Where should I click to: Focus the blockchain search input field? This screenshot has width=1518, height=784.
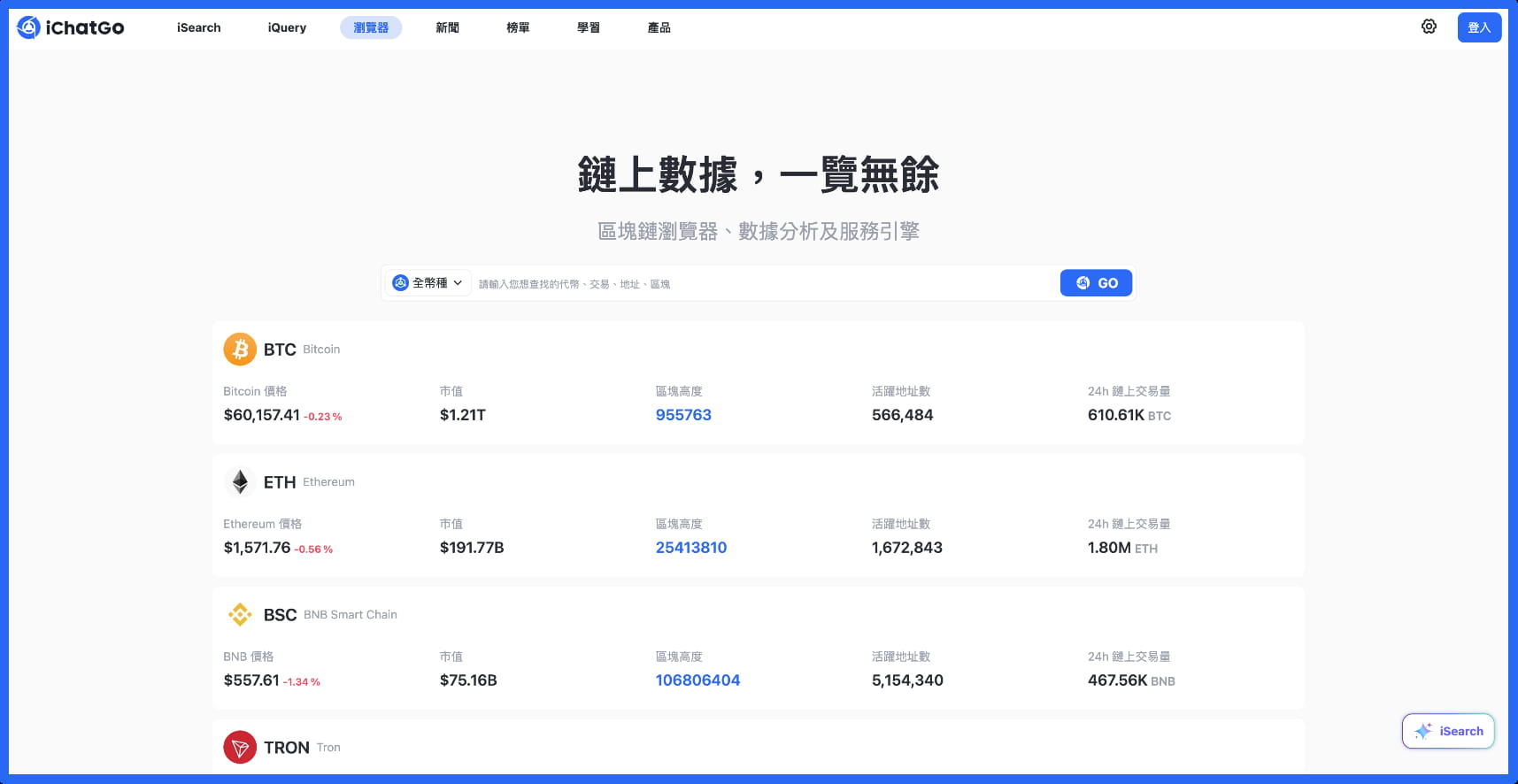tap(766, 283)
